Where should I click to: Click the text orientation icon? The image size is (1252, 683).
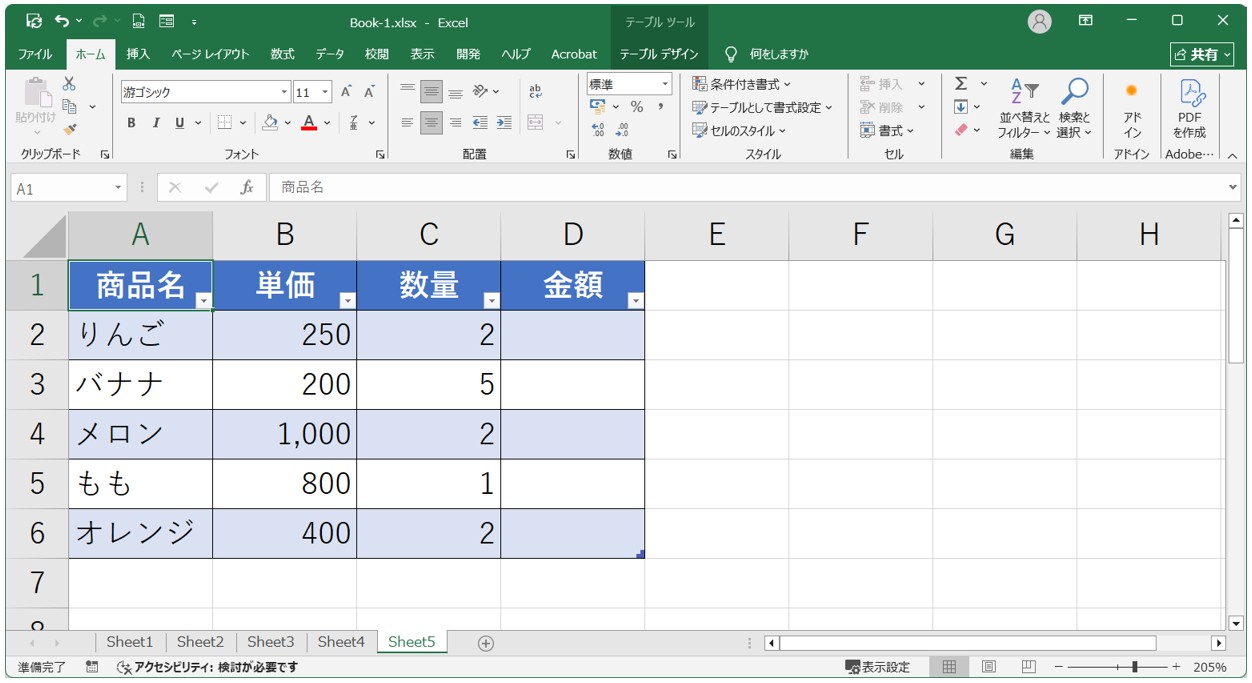(x=481, y=92)
